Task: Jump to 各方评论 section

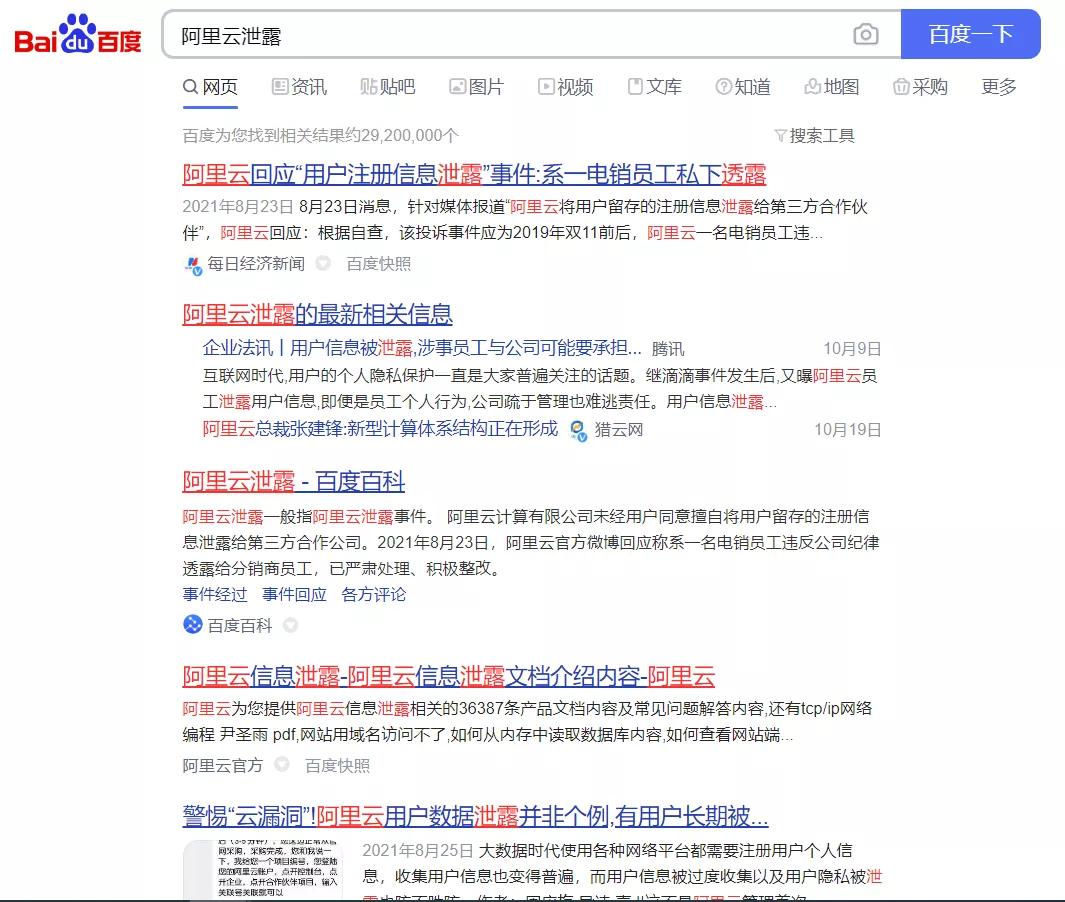Action: click(x=374, y=594)
